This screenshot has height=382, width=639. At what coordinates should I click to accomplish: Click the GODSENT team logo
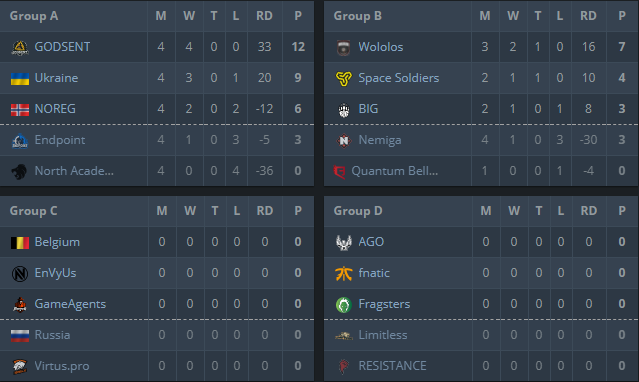(x=20, y=47)
